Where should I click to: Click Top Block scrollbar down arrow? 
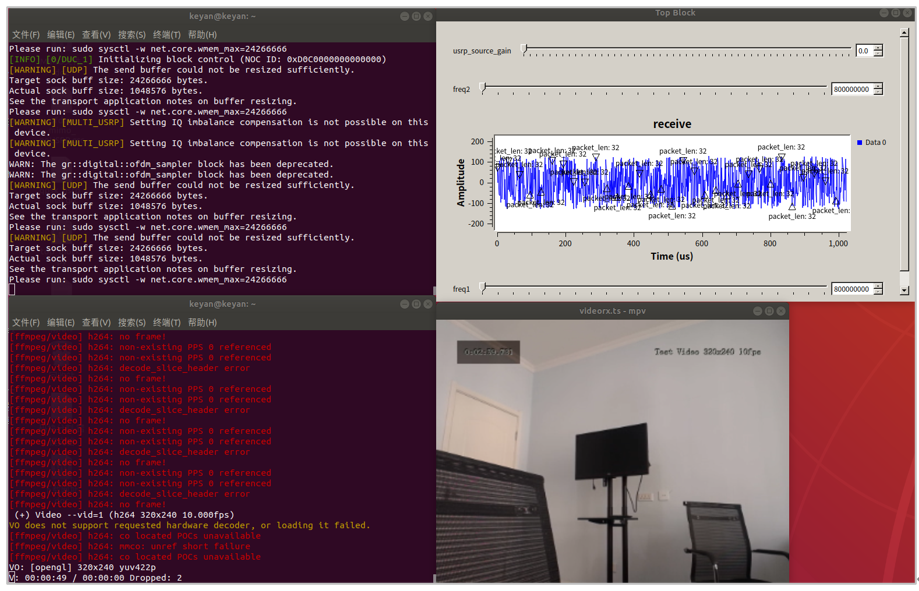[x=904, y=291]
